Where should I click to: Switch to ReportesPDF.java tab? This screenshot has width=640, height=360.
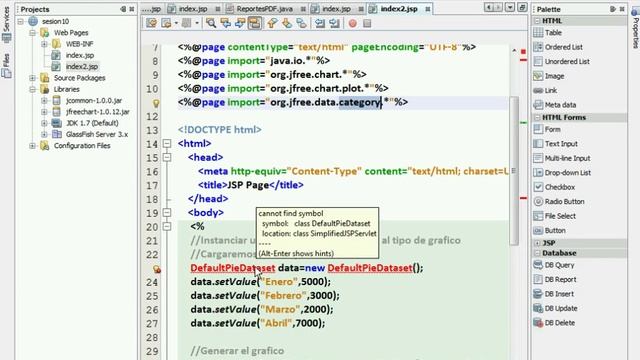pyautogui.click(x=264, y=9)
